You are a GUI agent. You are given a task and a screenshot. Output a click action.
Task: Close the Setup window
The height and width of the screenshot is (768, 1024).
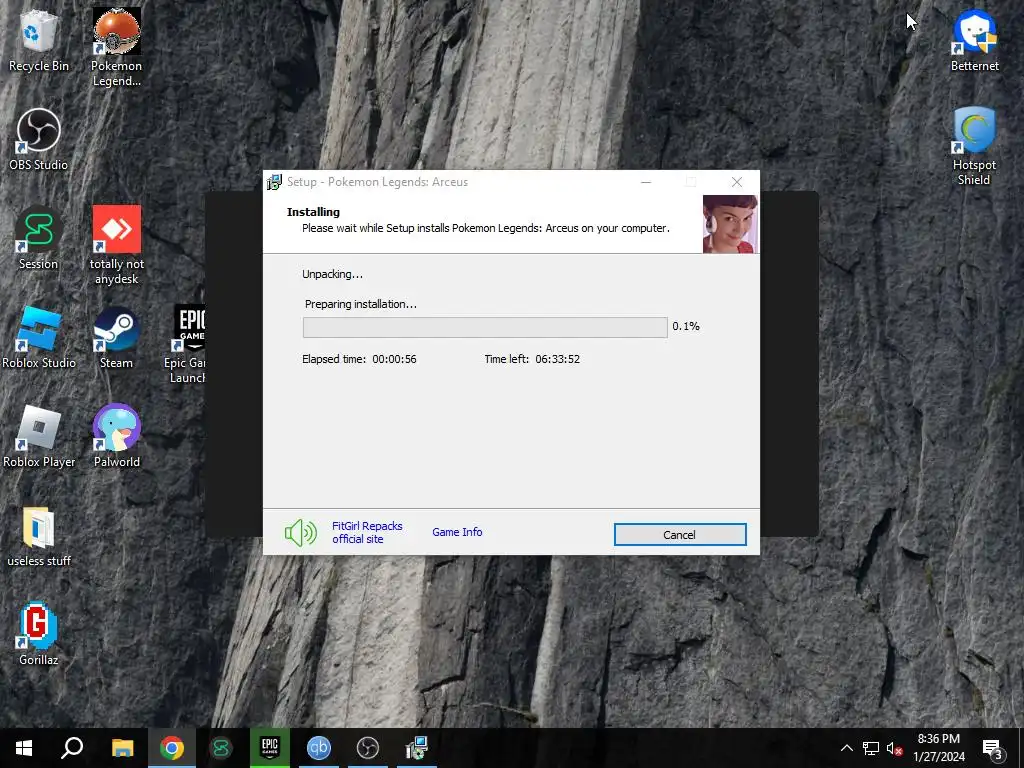click(x=737, y=182)
